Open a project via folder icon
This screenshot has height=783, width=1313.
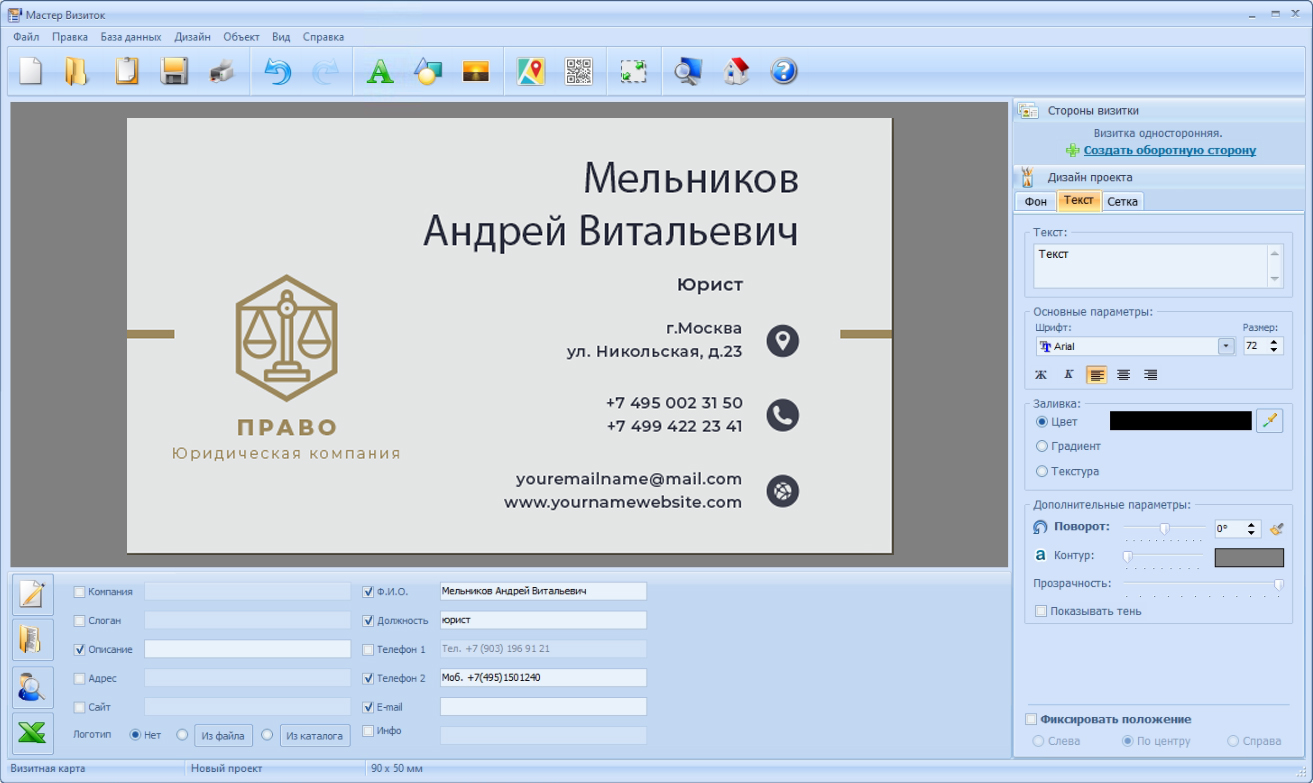(77, 71)
